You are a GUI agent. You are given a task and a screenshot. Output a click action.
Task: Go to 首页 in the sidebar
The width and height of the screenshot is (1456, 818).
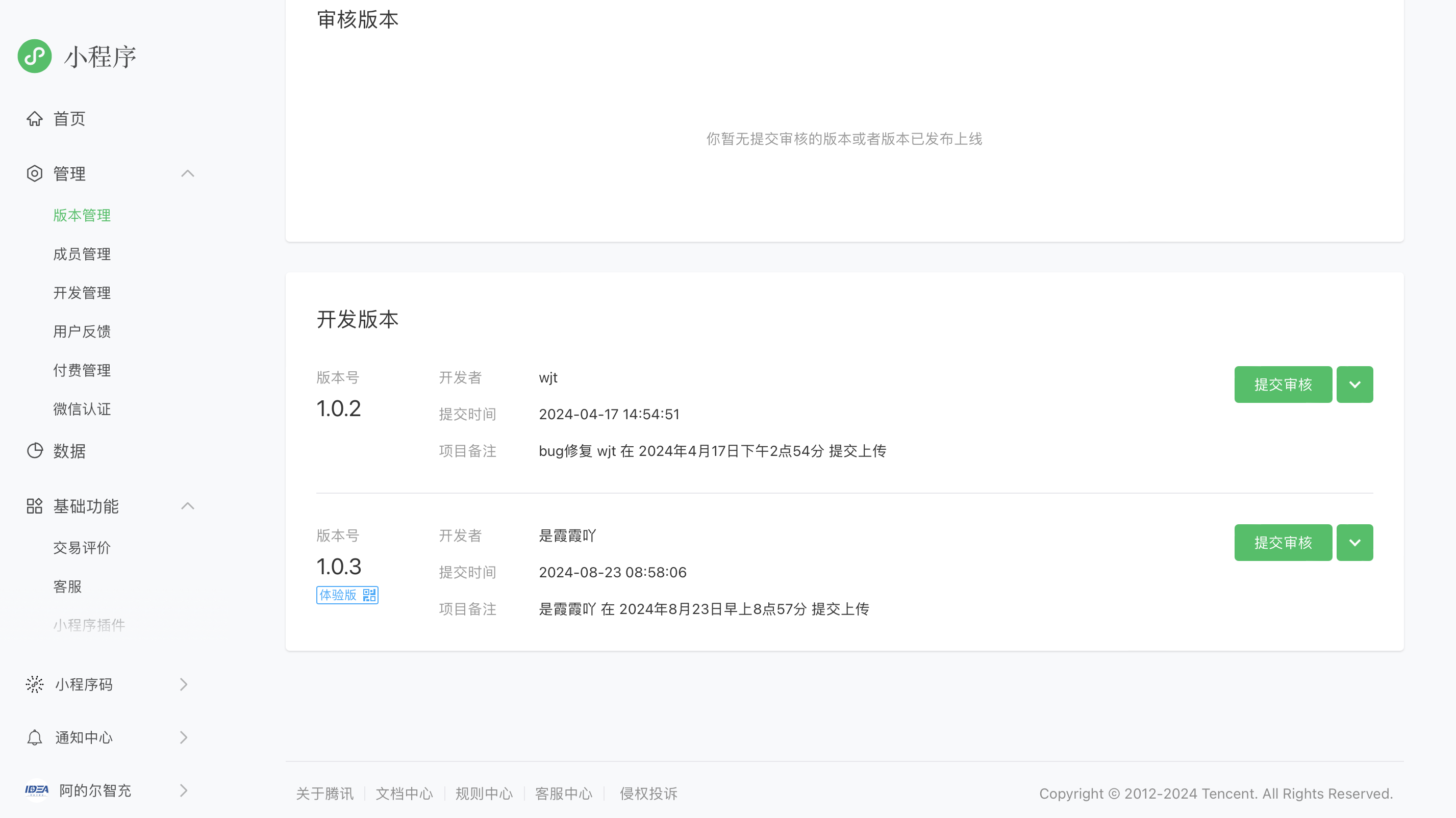69,119
